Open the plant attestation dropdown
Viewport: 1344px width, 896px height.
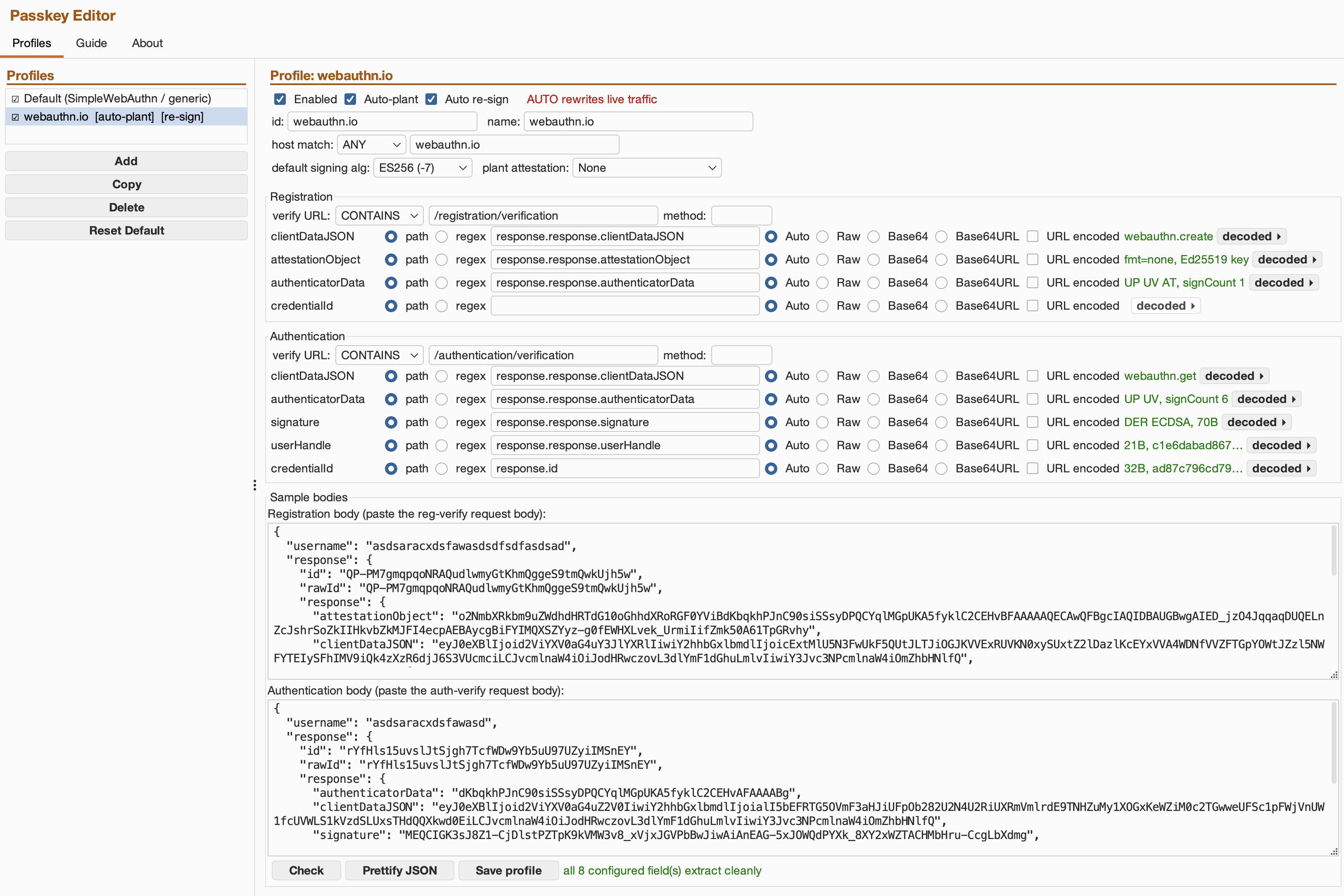click(647, 168)
